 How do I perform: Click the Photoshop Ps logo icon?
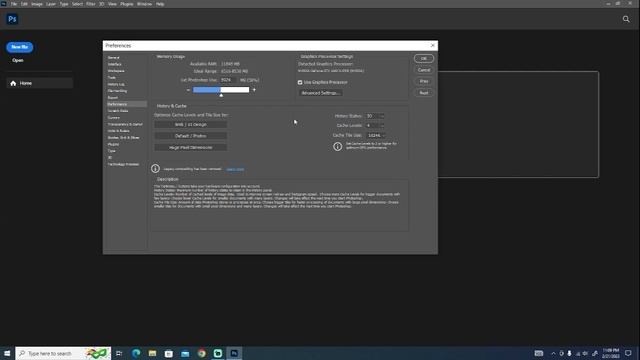[12, 19]
